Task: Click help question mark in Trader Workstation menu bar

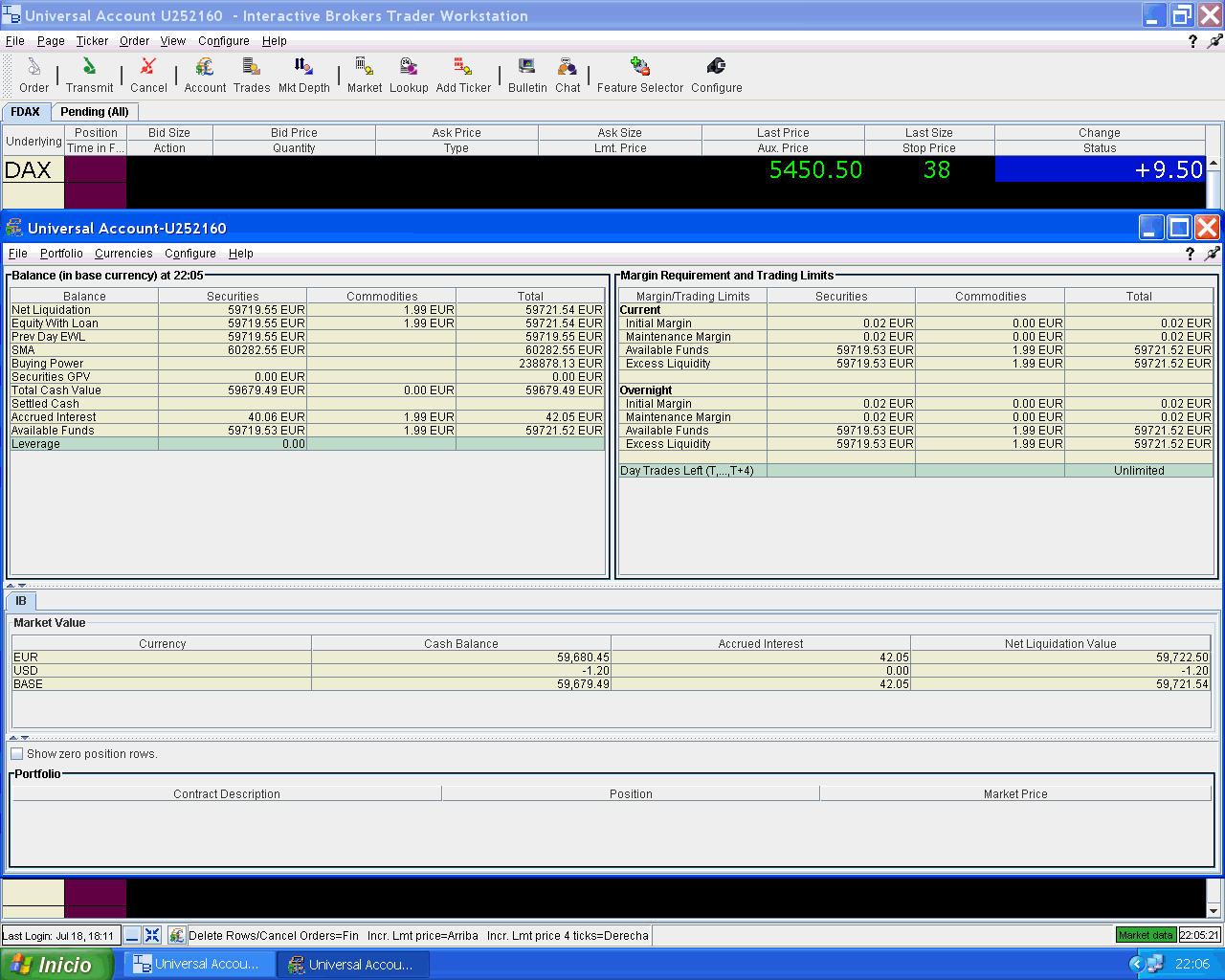Action: (1192, 41)
